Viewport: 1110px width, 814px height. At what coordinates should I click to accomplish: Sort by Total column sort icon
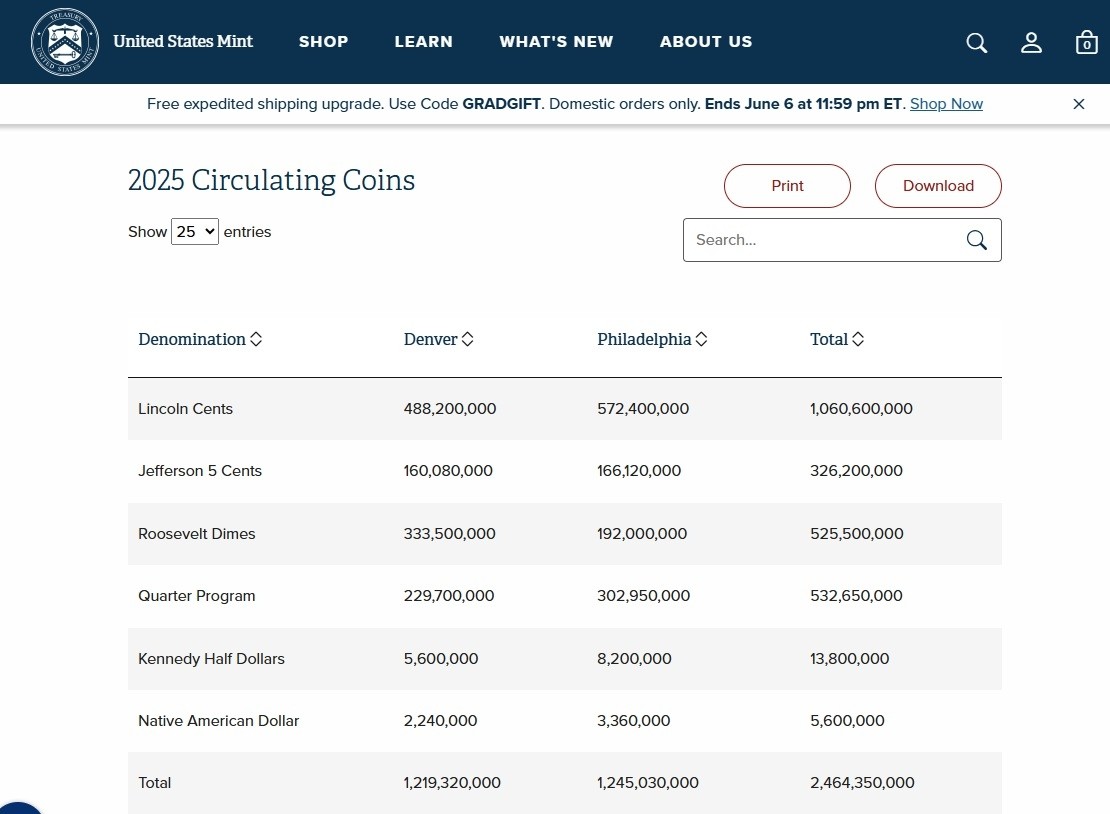pos(858,339)
